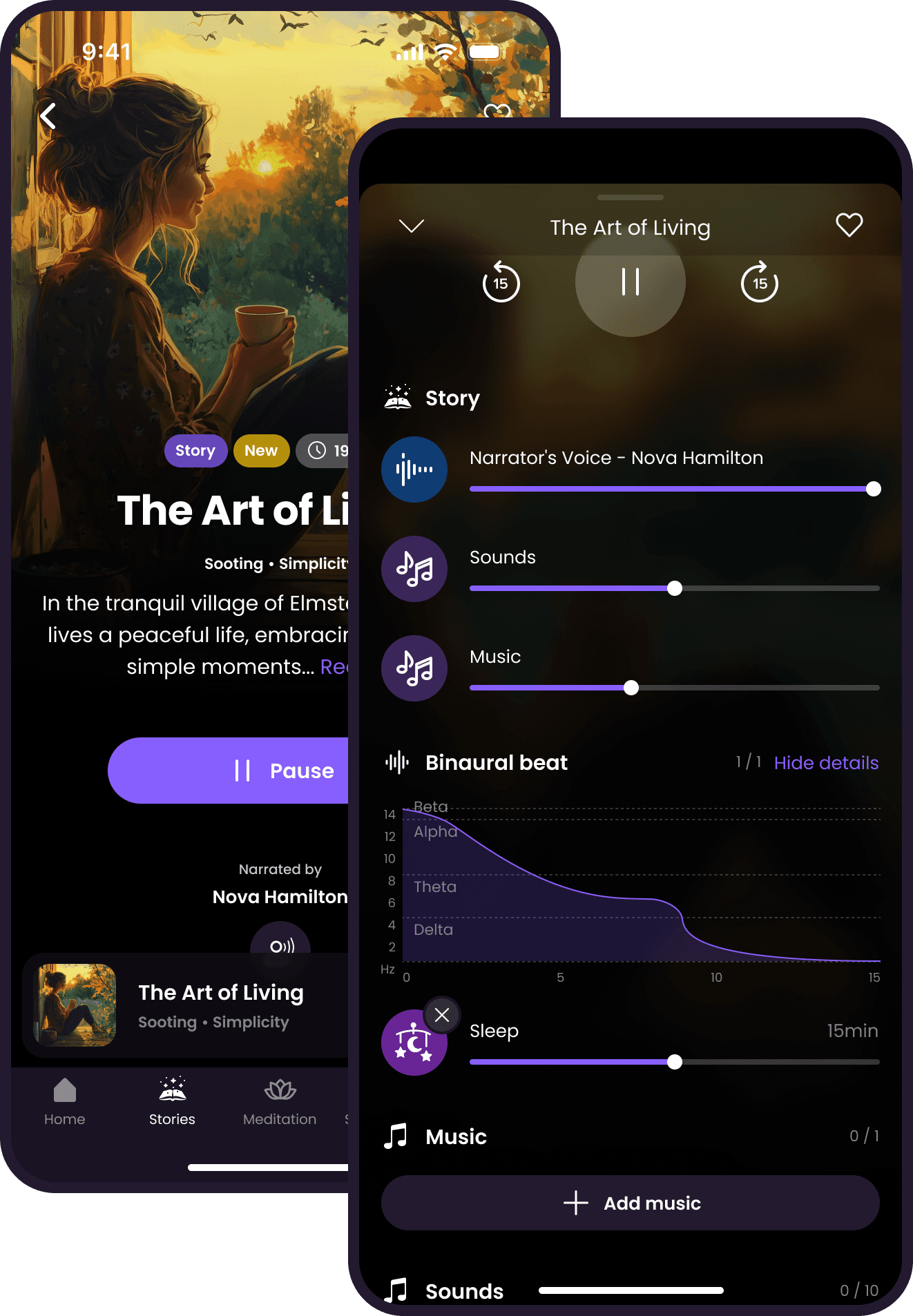Adjust the Sleep 15min slider handle

click(x=675, y=1062)
